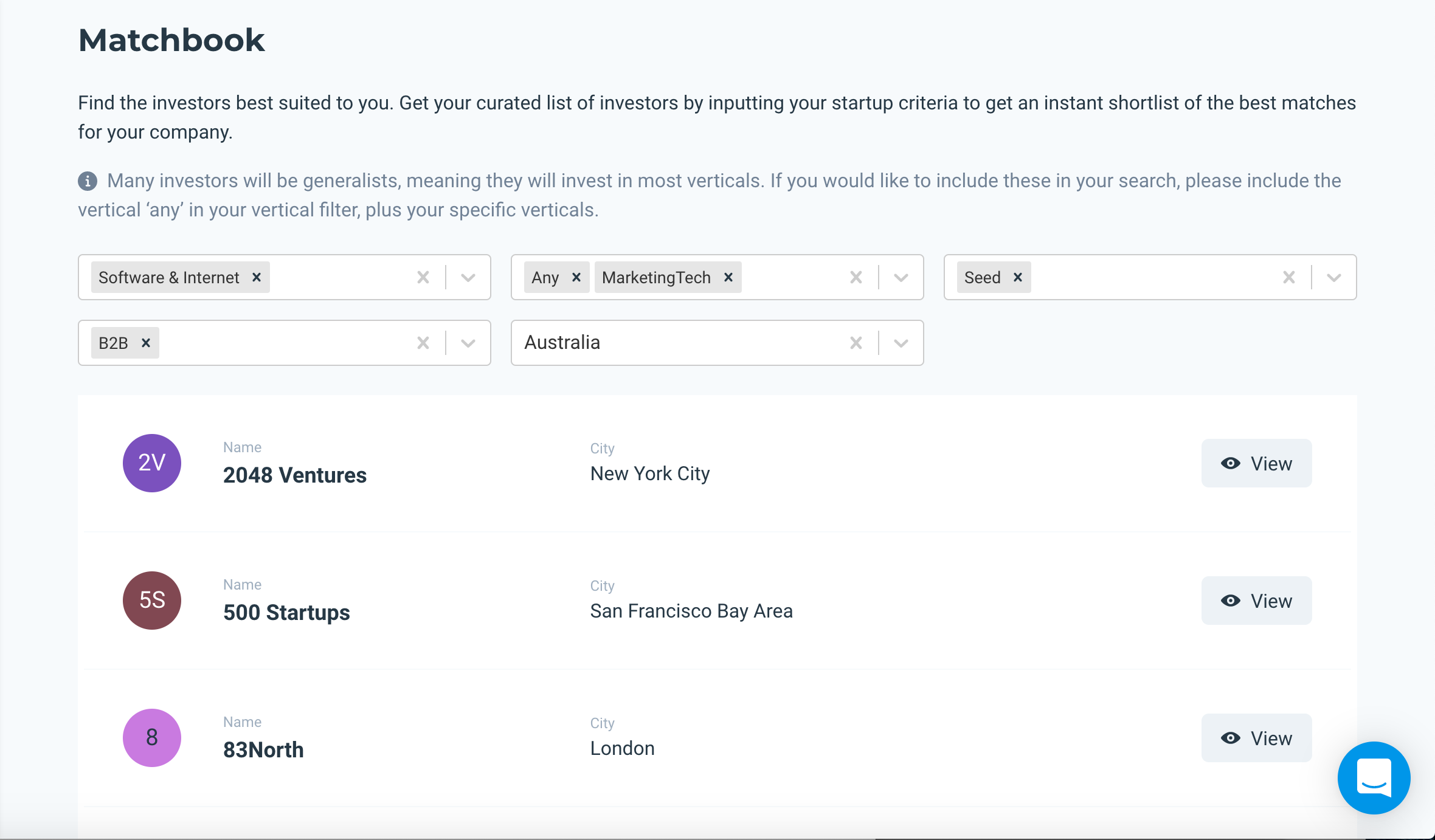Viewport: 1435px width, 840px height.
Task: Expand the B2B dropdown
Action: 468,343
